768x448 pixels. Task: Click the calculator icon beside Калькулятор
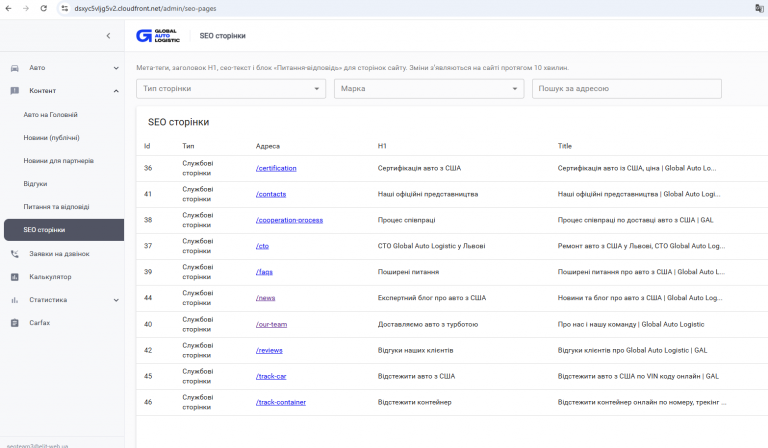coord(15,277)
